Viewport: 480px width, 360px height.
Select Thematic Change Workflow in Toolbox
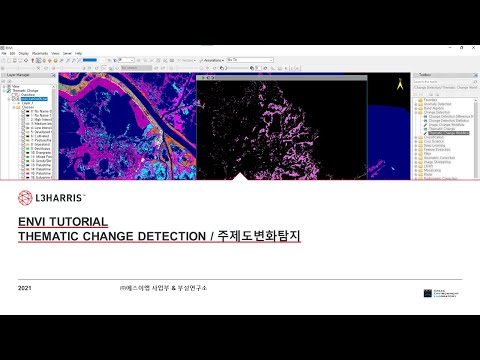pyautogui.click(x=449, y=133)
